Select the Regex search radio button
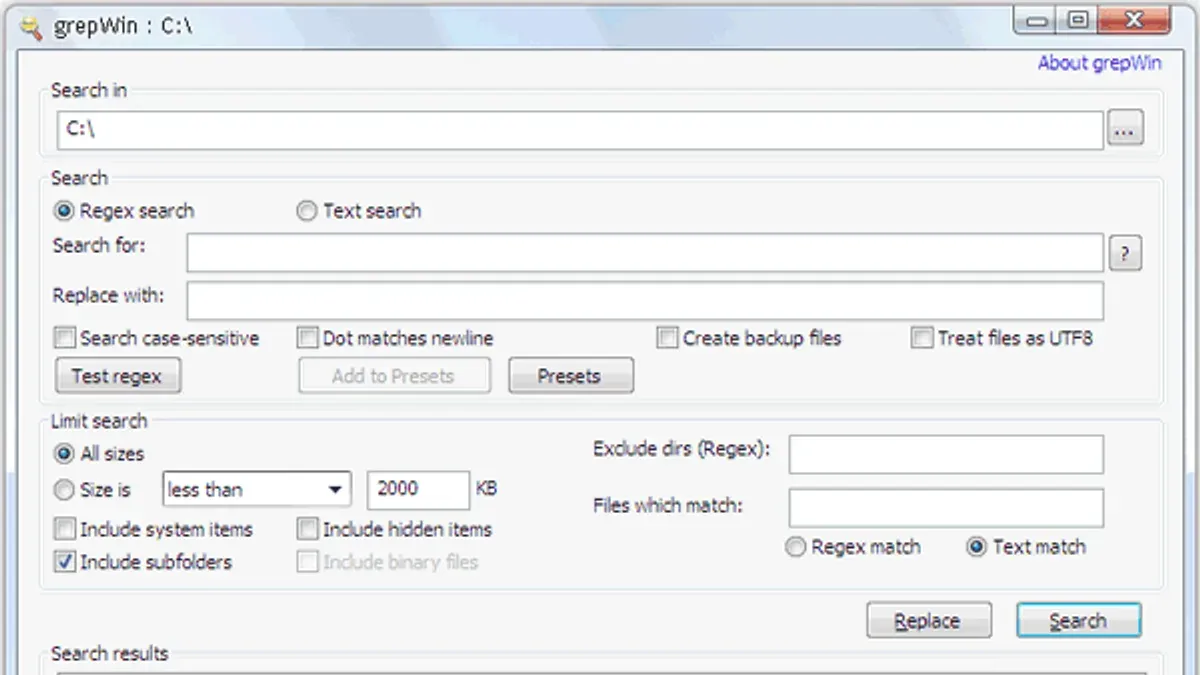1200x675 pixels. coord(65,211)
